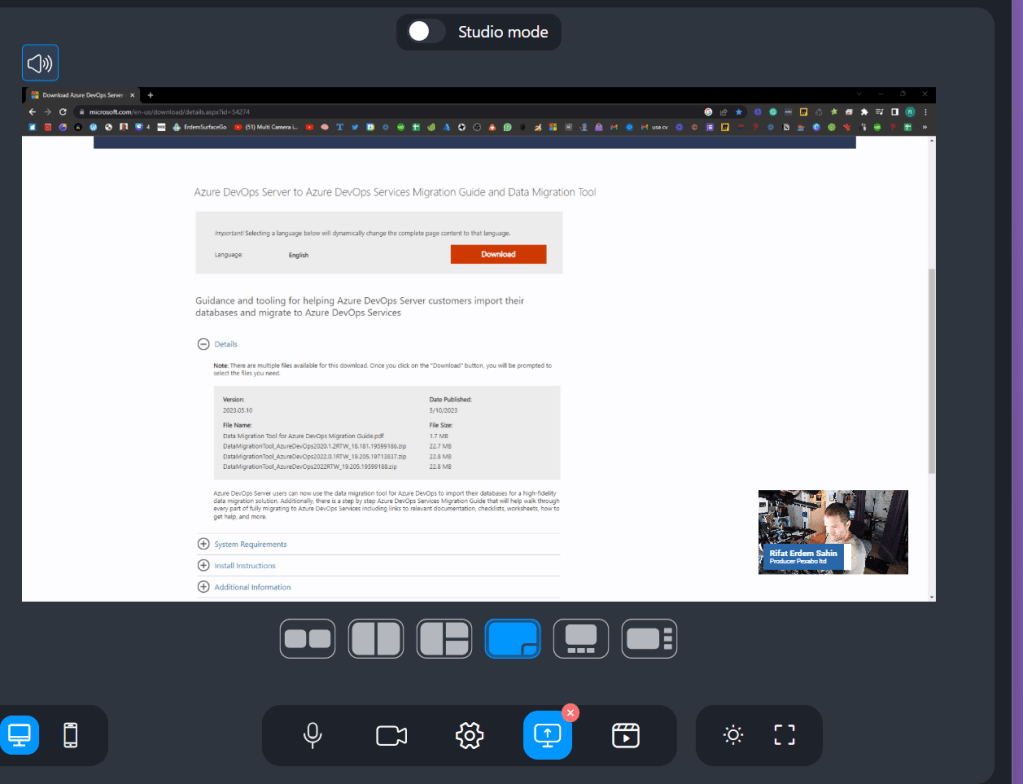
Task: Open the English language selector
Action: click(299, 255)
